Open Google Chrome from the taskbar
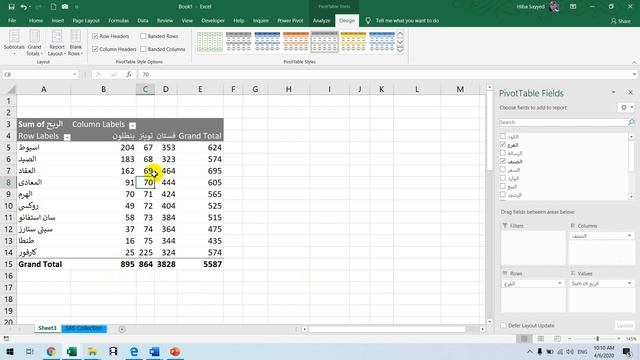Image resolution: width=640 pixels, height=360 pixels. tap(51, 351)
